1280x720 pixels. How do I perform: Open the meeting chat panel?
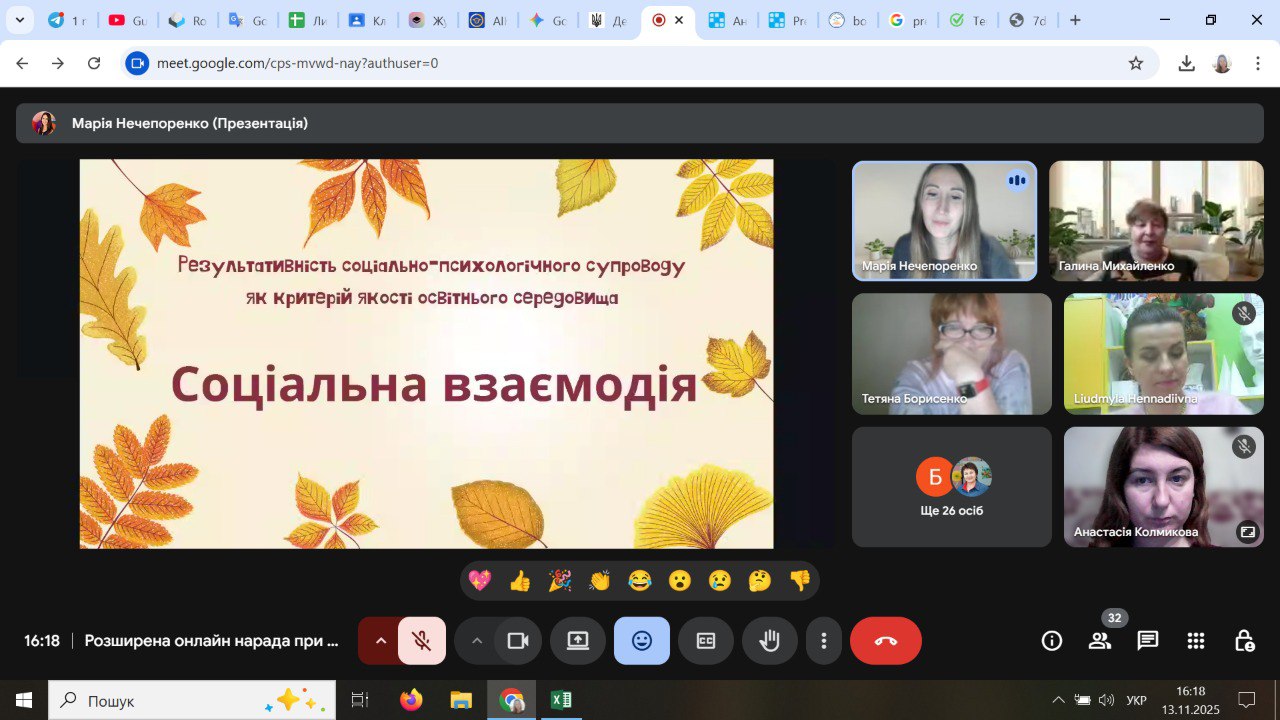[1147, 641]
